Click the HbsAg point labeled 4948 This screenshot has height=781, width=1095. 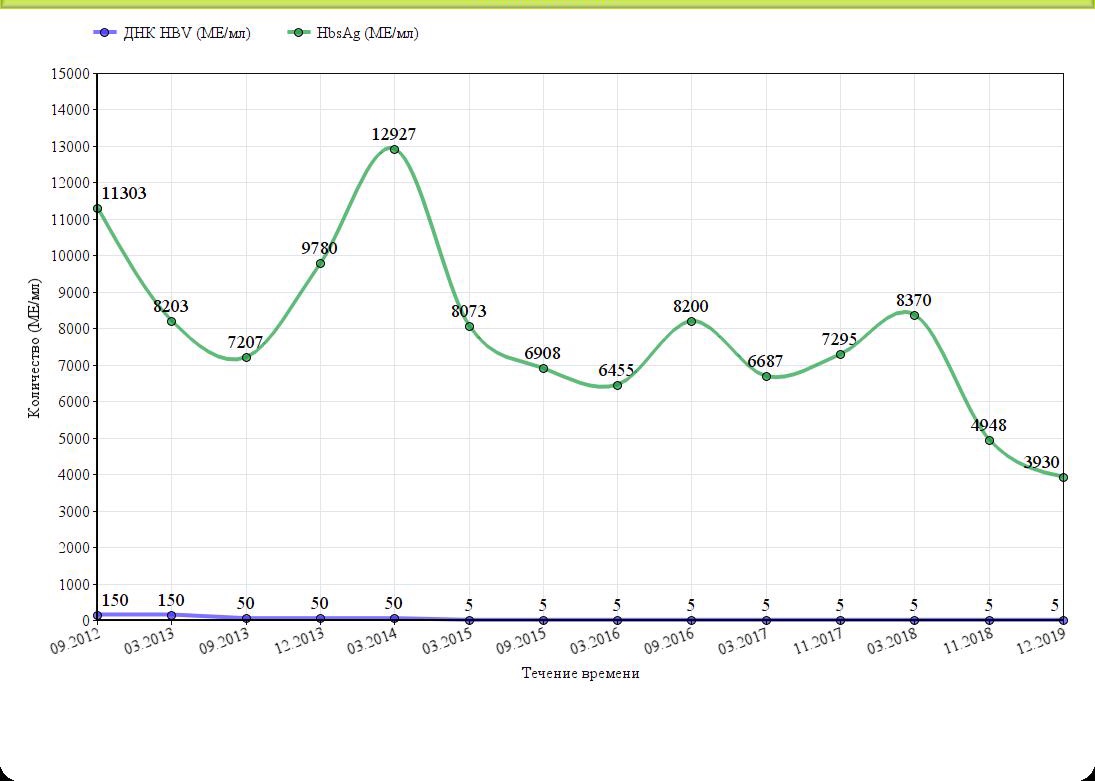click(x=989, y=440)
